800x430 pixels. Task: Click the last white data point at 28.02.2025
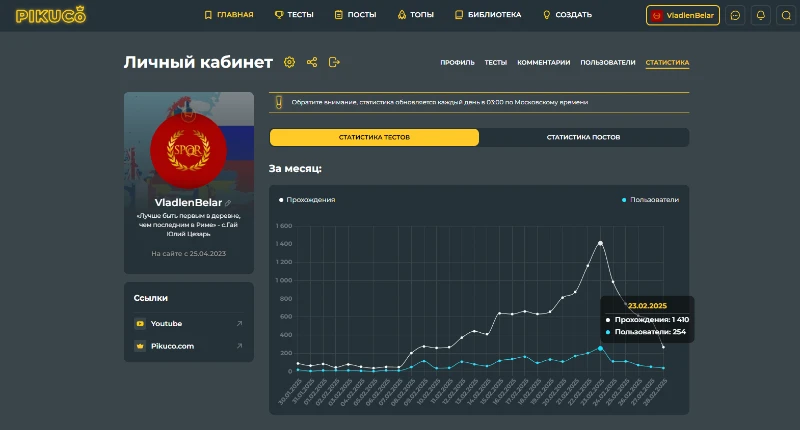[663, 347]
